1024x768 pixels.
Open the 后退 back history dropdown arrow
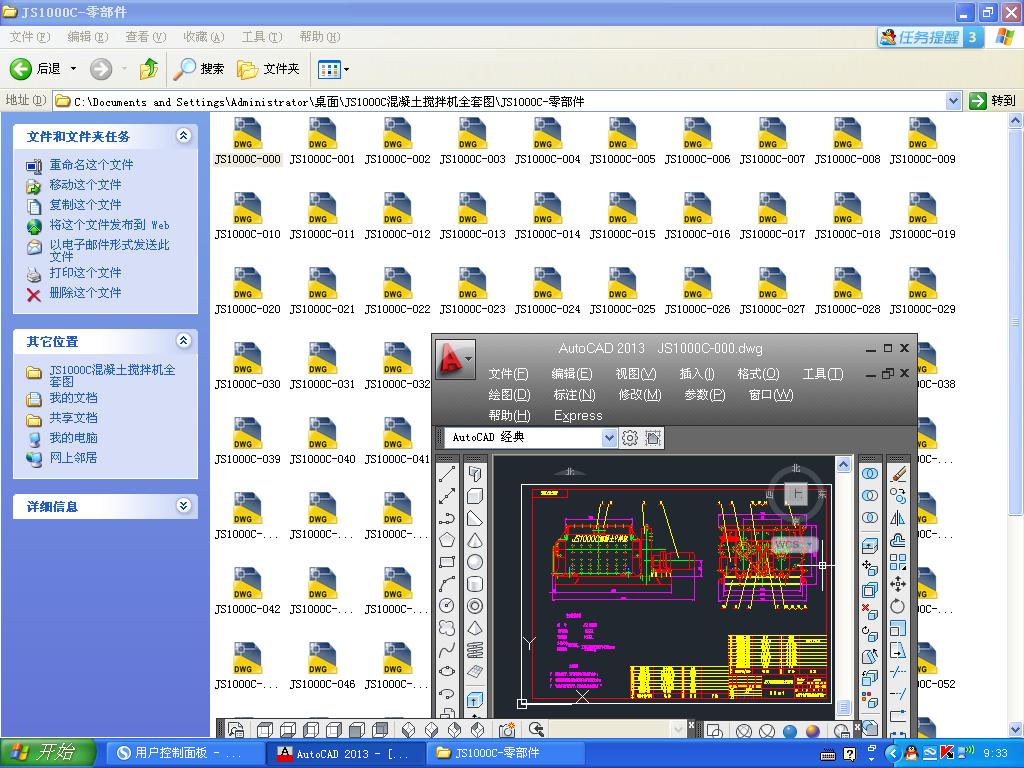73,69
